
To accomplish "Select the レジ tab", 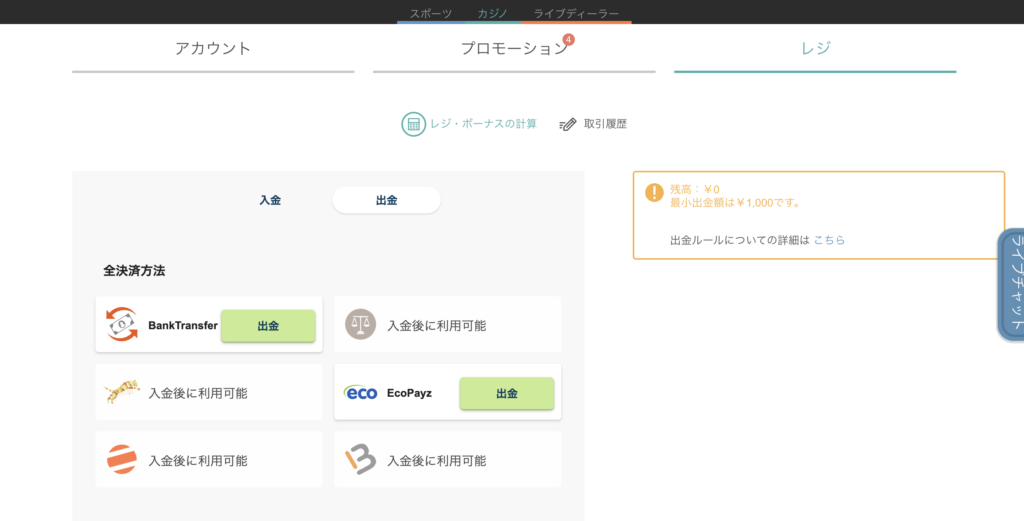I will [x=815, y=49].
